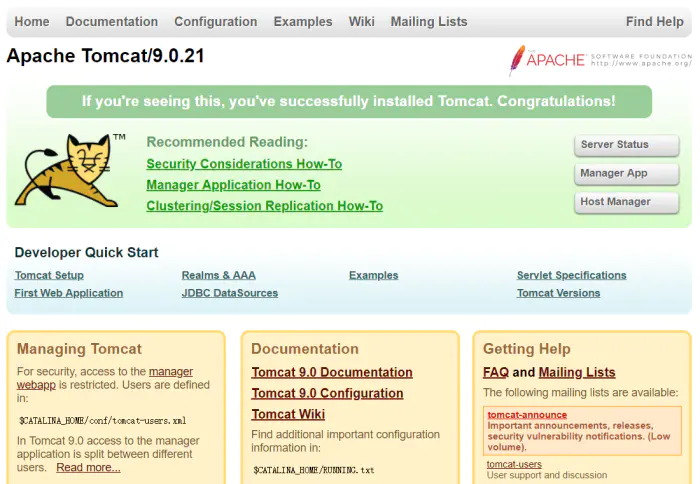Open Wiki in the top navigation
Image resolution: width=700 pixels, height=484 pixels.
362,21
